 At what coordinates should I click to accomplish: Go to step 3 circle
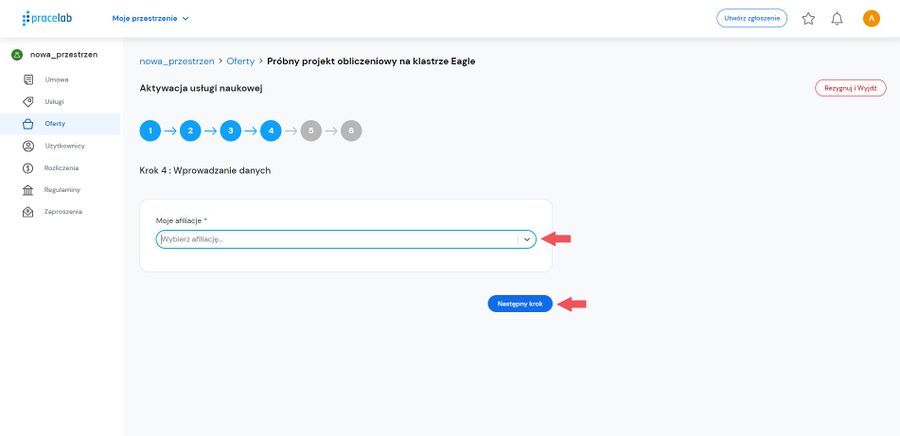pos(231,131)
